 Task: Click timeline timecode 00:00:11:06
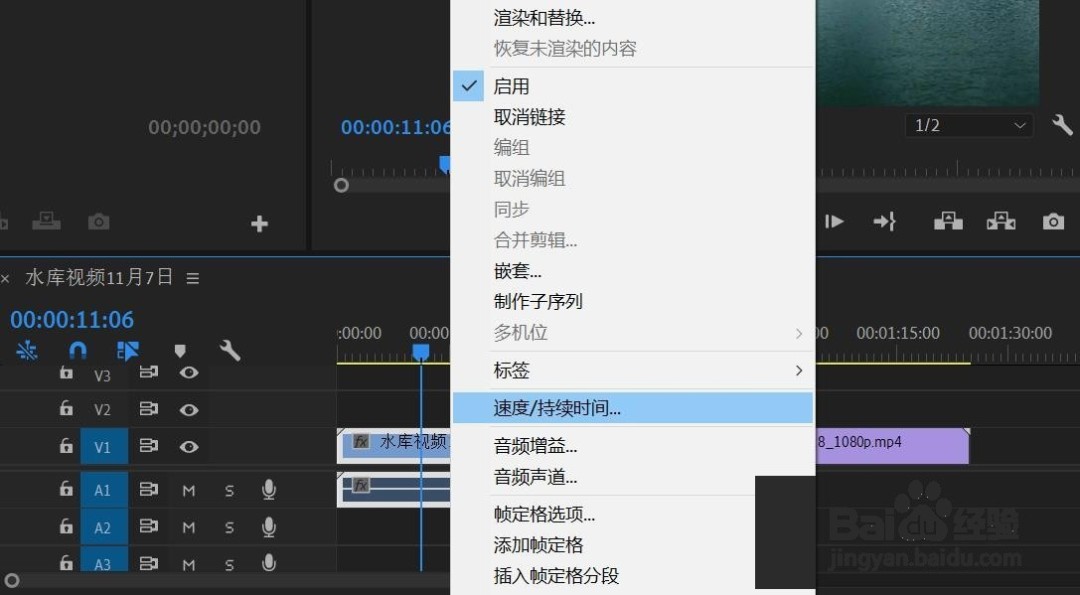(x=72, y=320)
